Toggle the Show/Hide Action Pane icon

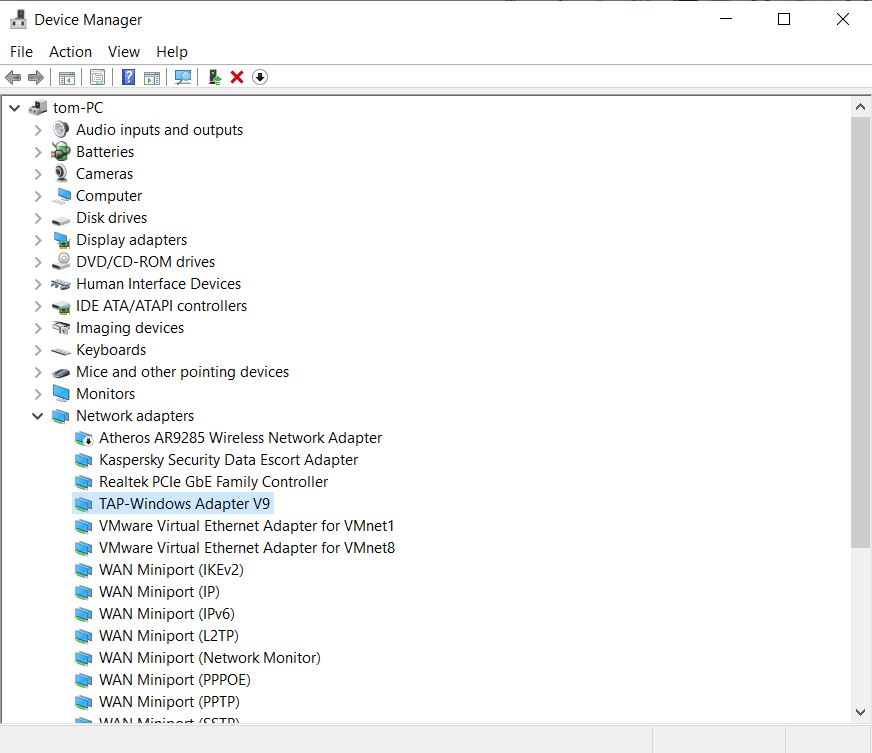pyautogui.click(x=151, y=77)
